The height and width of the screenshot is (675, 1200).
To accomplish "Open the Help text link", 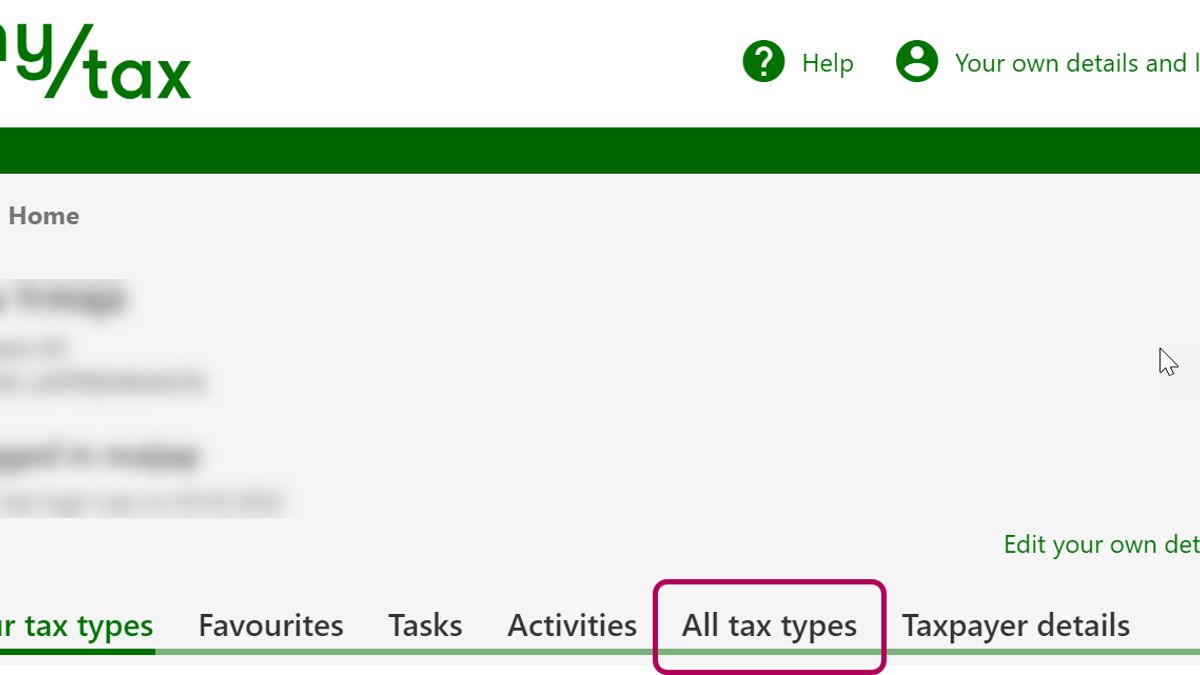I will point(827,63).
